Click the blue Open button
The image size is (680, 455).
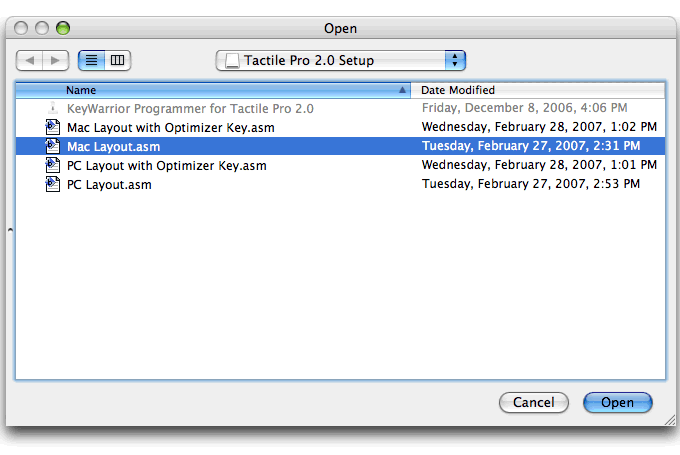pos(618,403)
